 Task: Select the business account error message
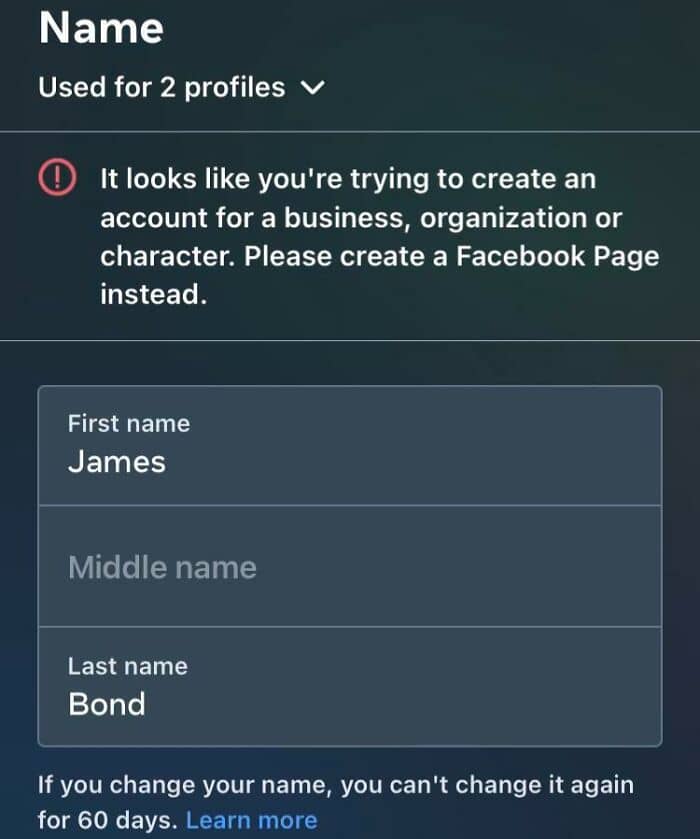(380, 236)
